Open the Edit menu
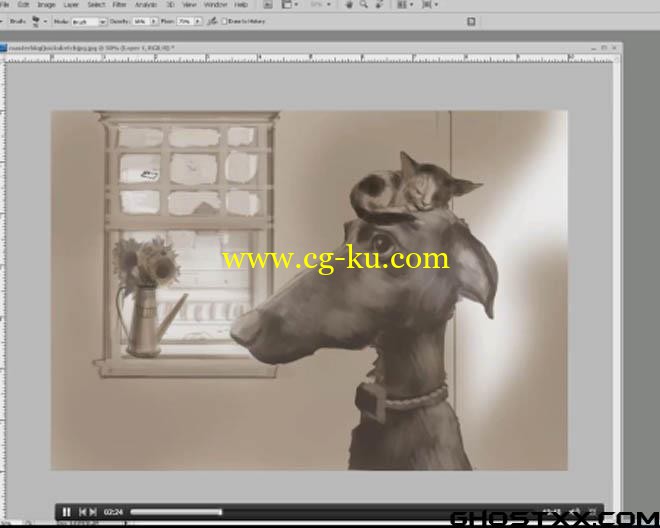Viewport: 660px width, 528px height. pyautogui.click(x=23, y=5)
